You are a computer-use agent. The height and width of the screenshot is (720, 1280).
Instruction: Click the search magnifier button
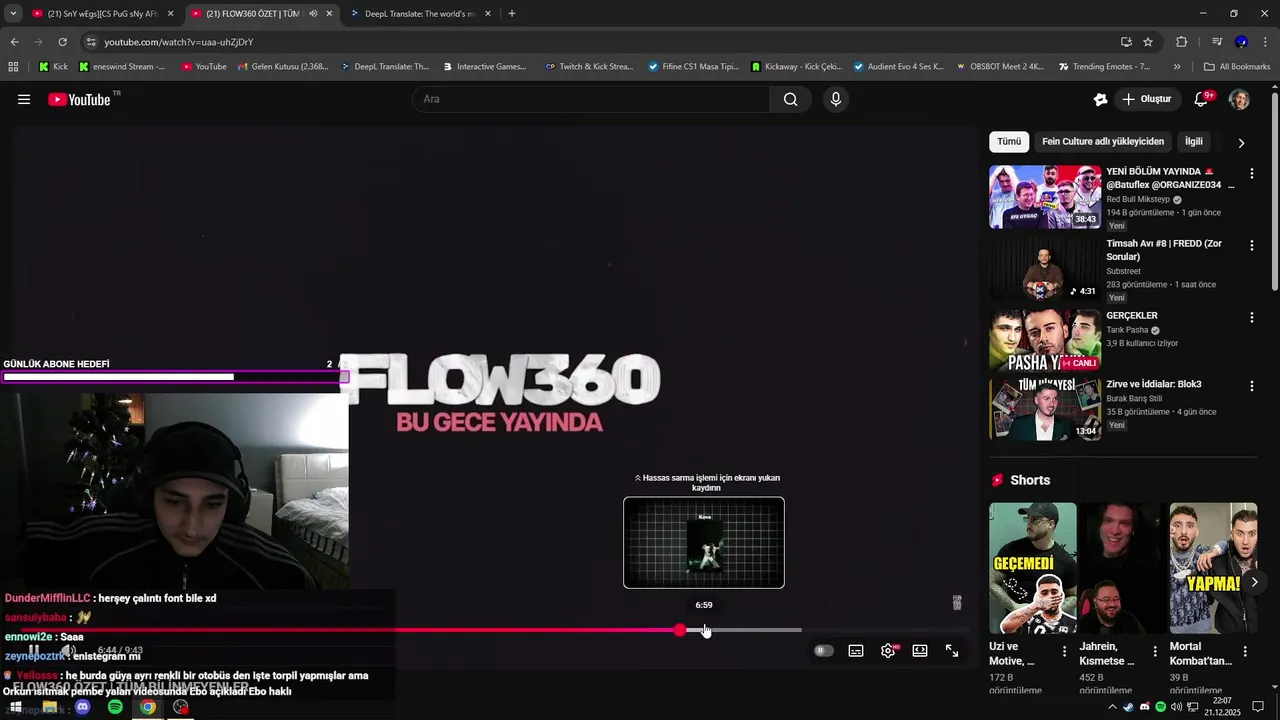790,99
